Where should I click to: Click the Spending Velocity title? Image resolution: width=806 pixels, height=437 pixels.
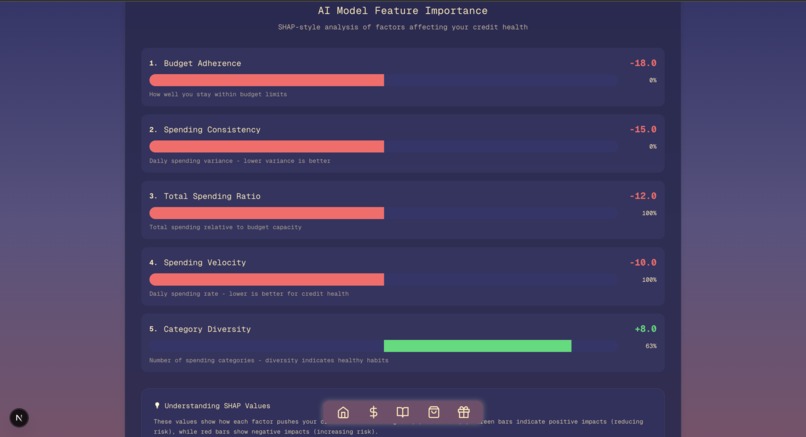(205, 263)
